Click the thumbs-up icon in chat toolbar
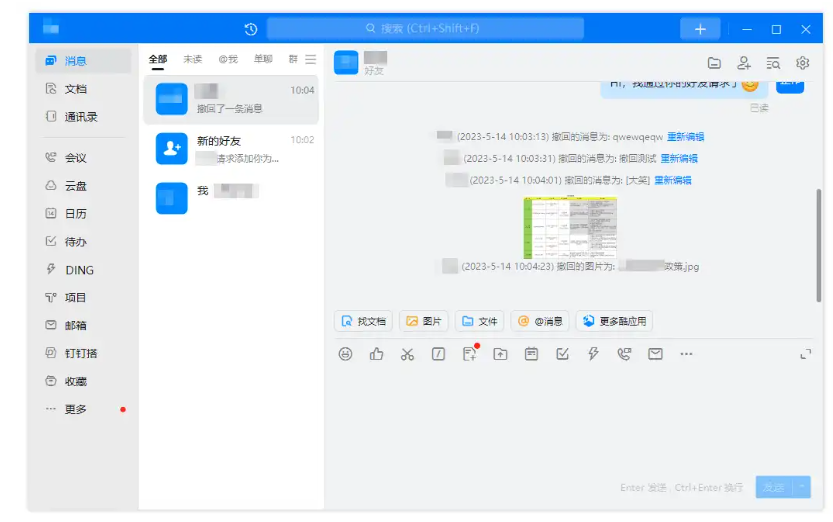 (376, 354)
